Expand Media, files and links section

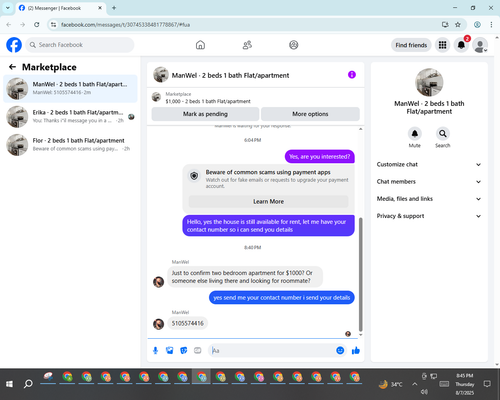[429, 199]
